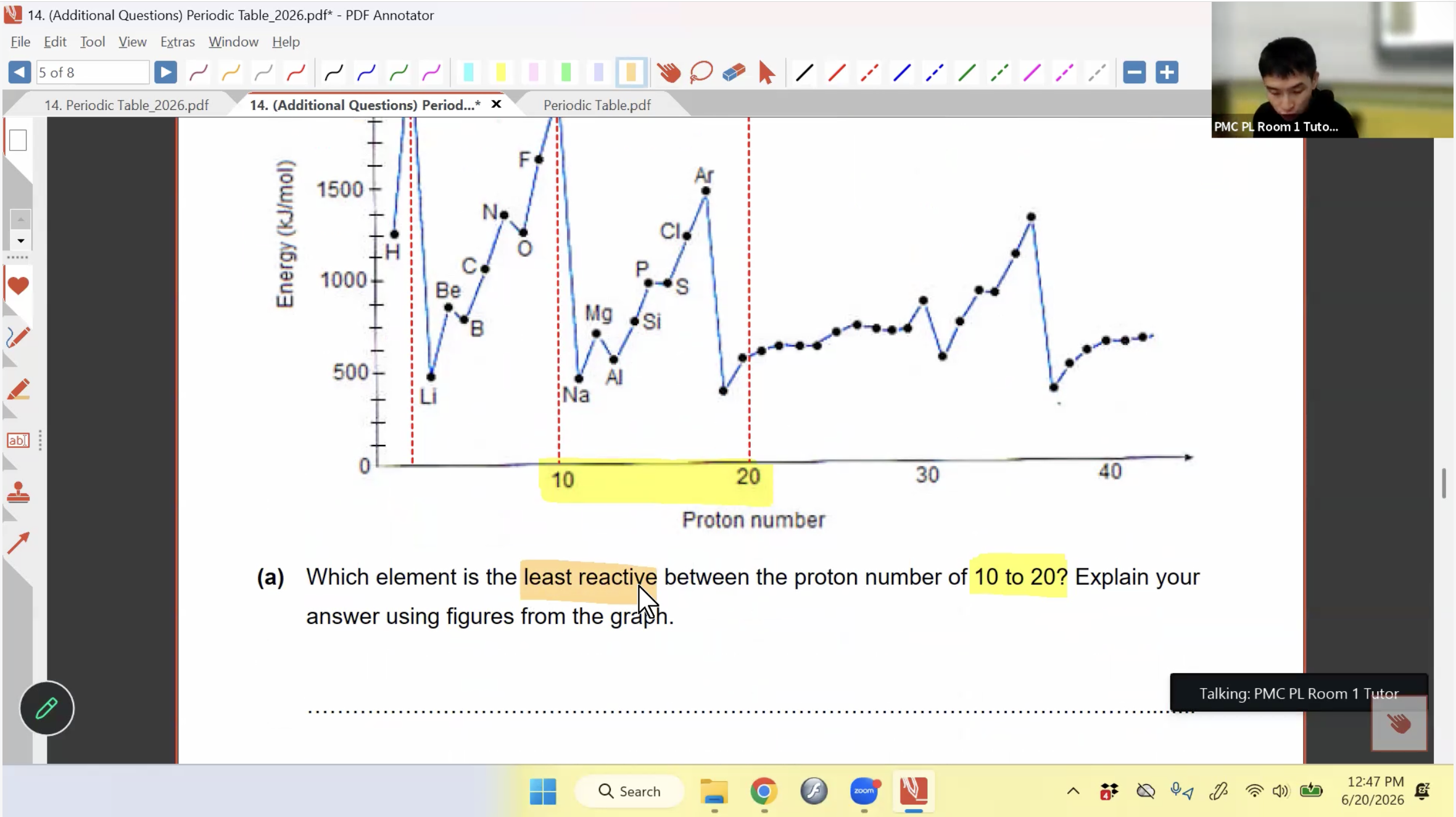Choose the pink highlighter swatch
The width and height of the screenshot is (1456, 817).
pyautogui.click(x=534, y=73)
